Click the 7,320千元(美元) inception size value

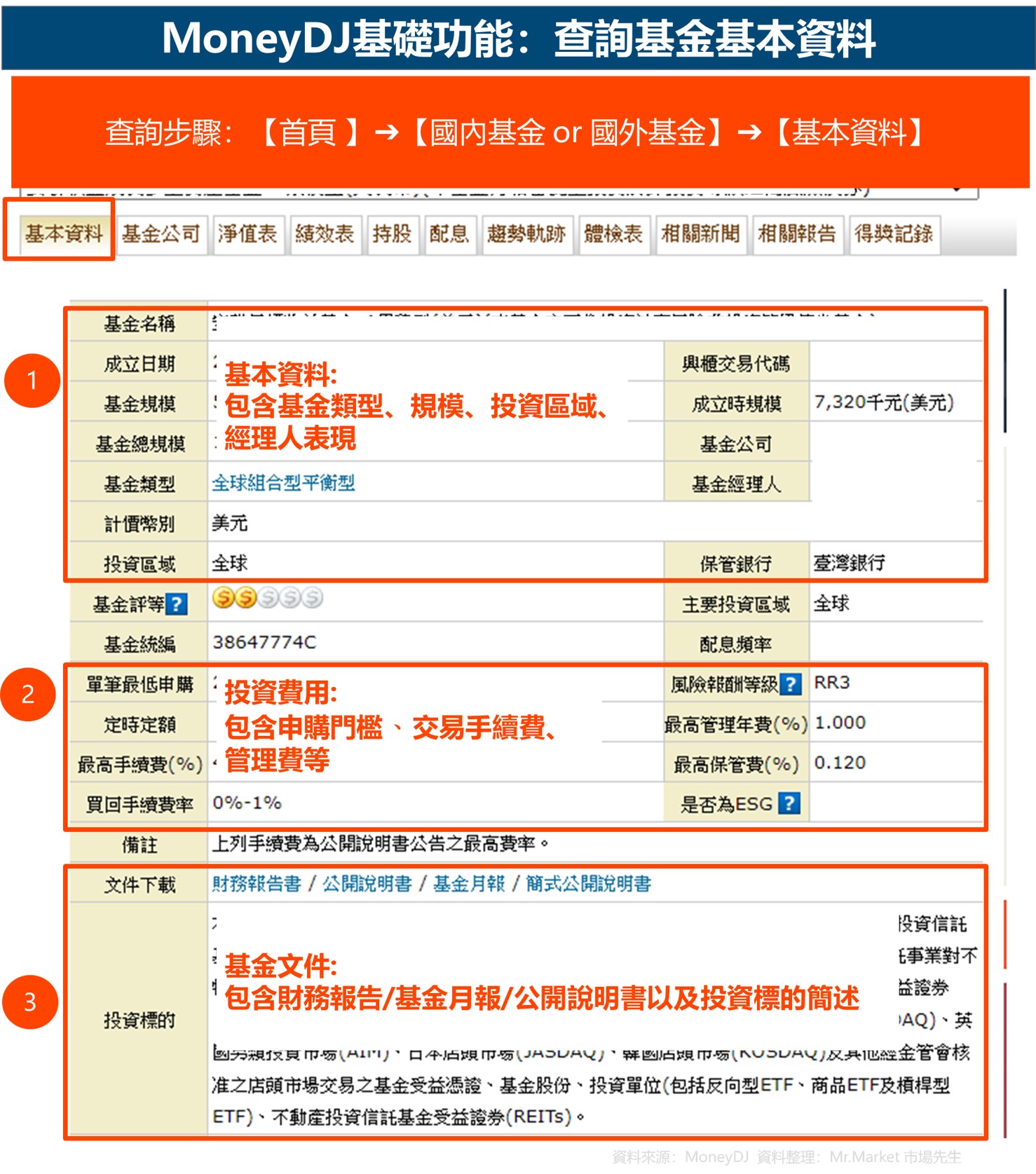pyautogui.click(x=884, y=402)
